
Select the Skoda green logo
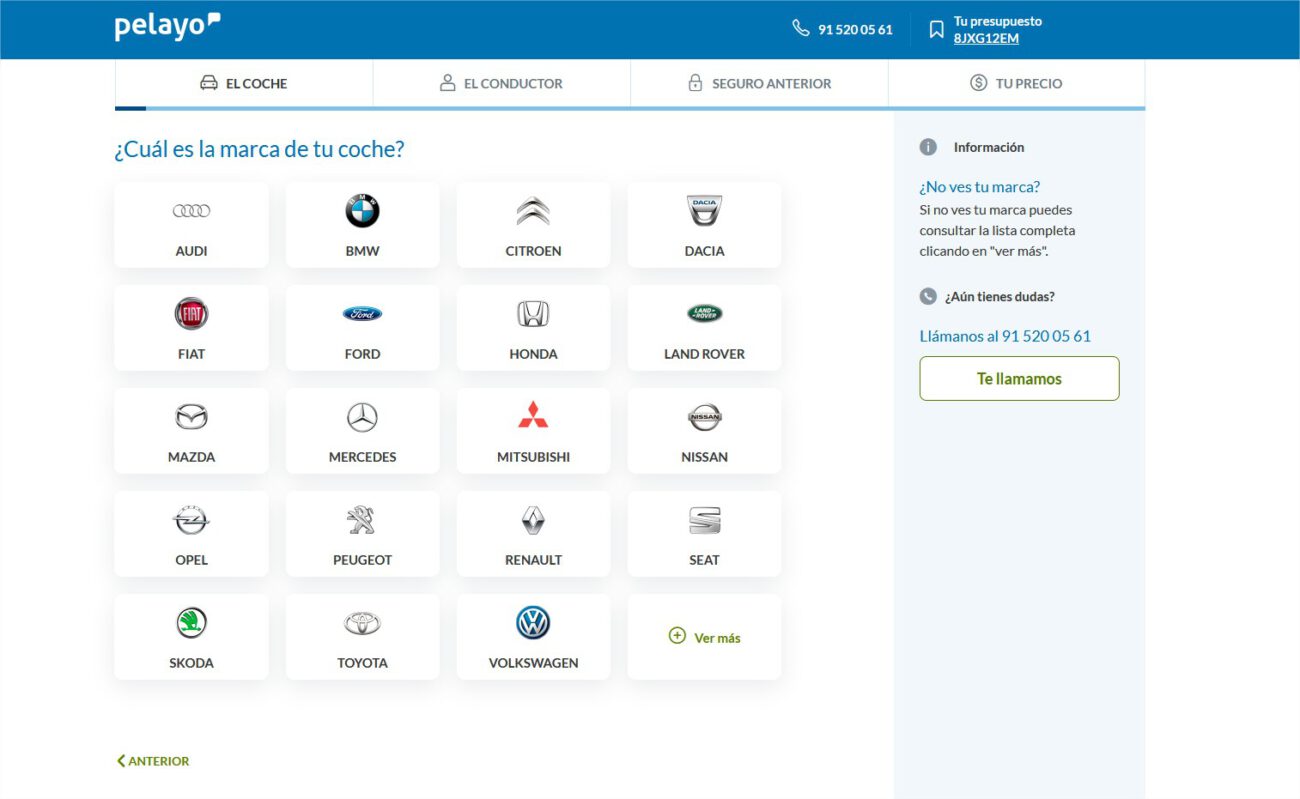point(191,623)
